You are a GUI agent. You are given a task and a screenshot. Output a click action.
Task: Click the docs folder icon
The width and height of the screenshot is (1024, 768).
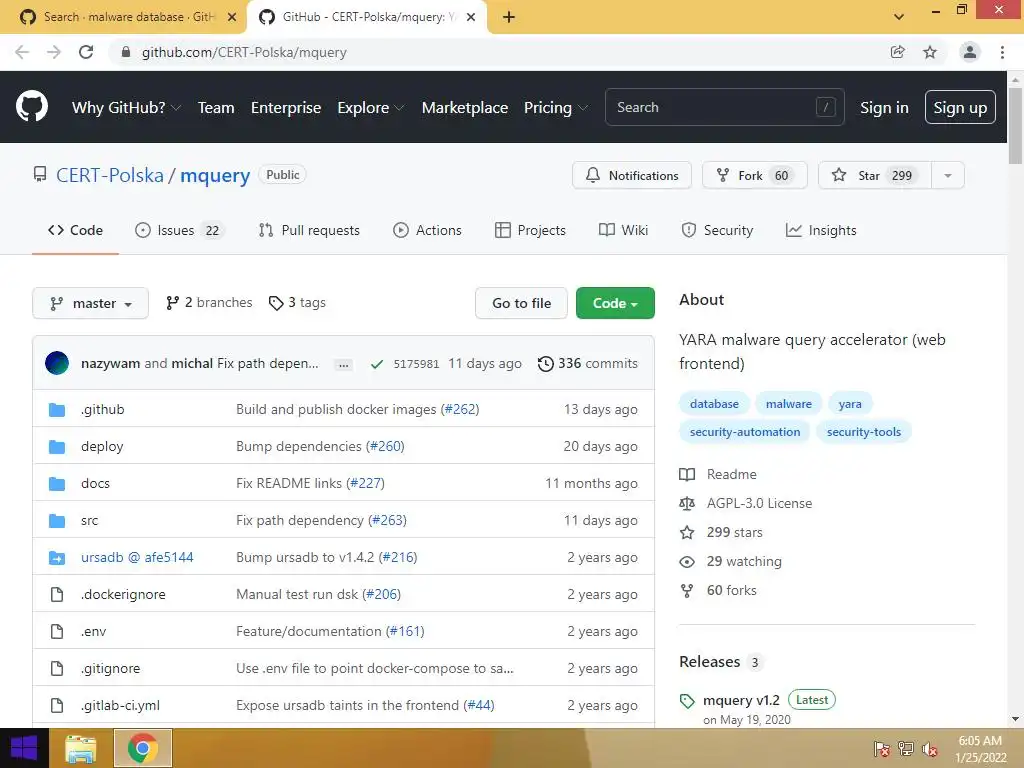pyautogui.click(x=57, y=484)
